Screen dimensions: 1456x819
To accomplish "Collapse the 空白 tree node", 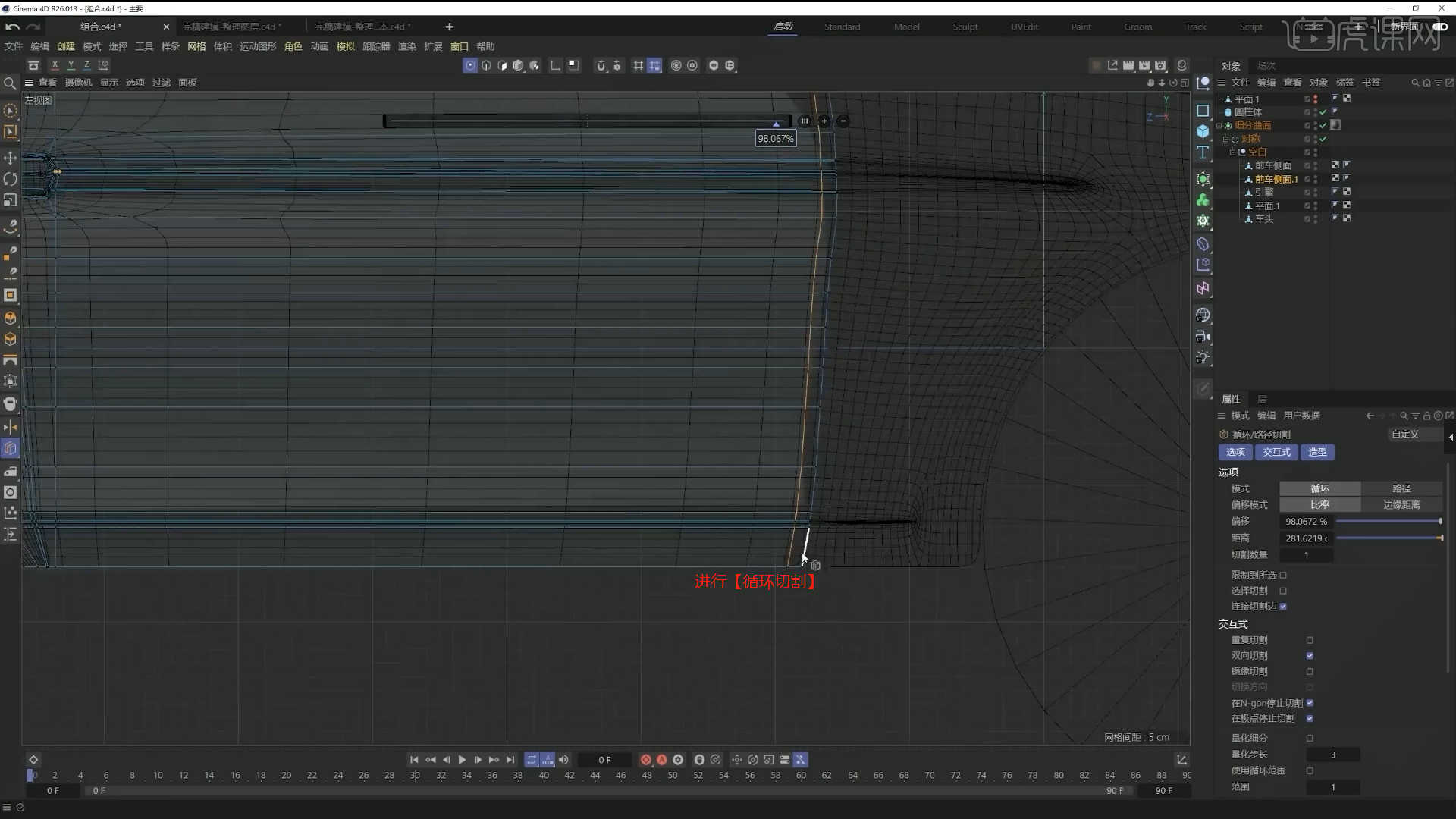I will click(x=1232, y=152).
